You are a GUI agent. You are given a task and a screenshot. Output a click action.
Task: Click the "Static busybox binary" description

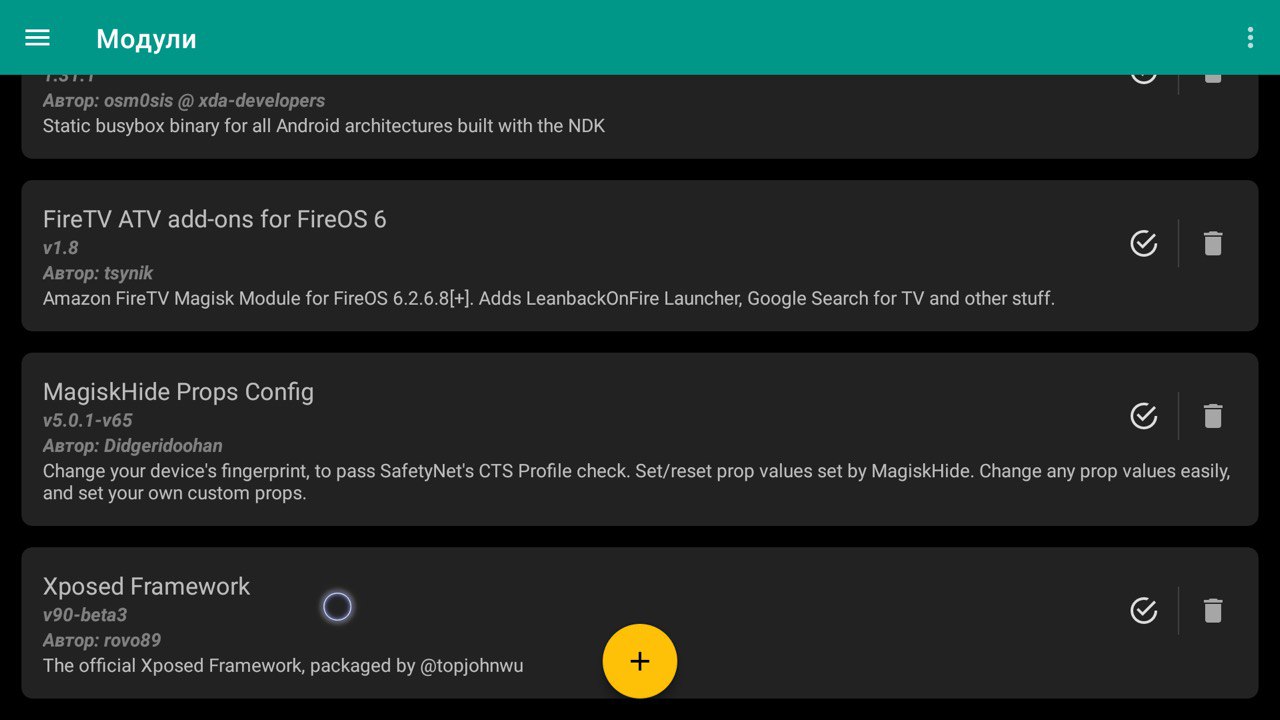click(324, 126)
